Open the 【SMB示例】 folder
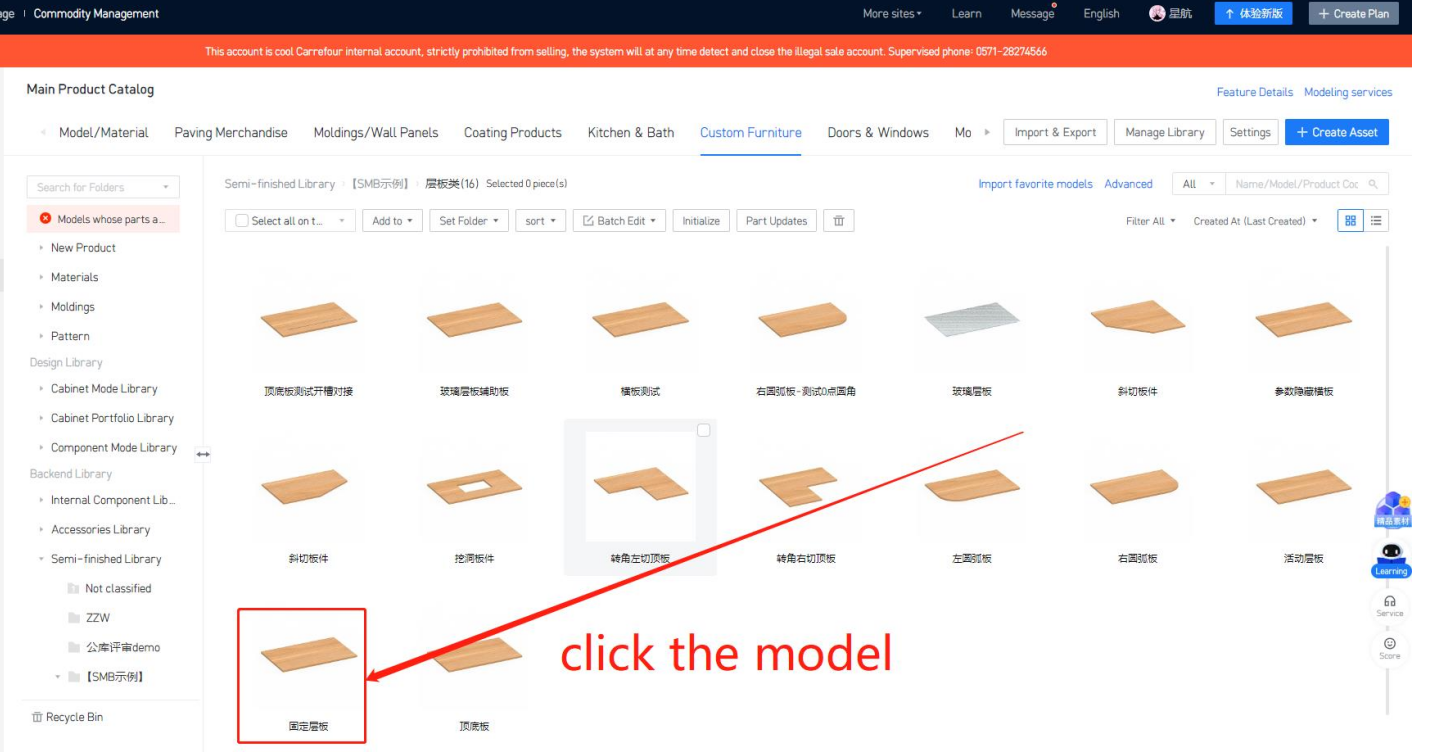 tap(106, 677)
